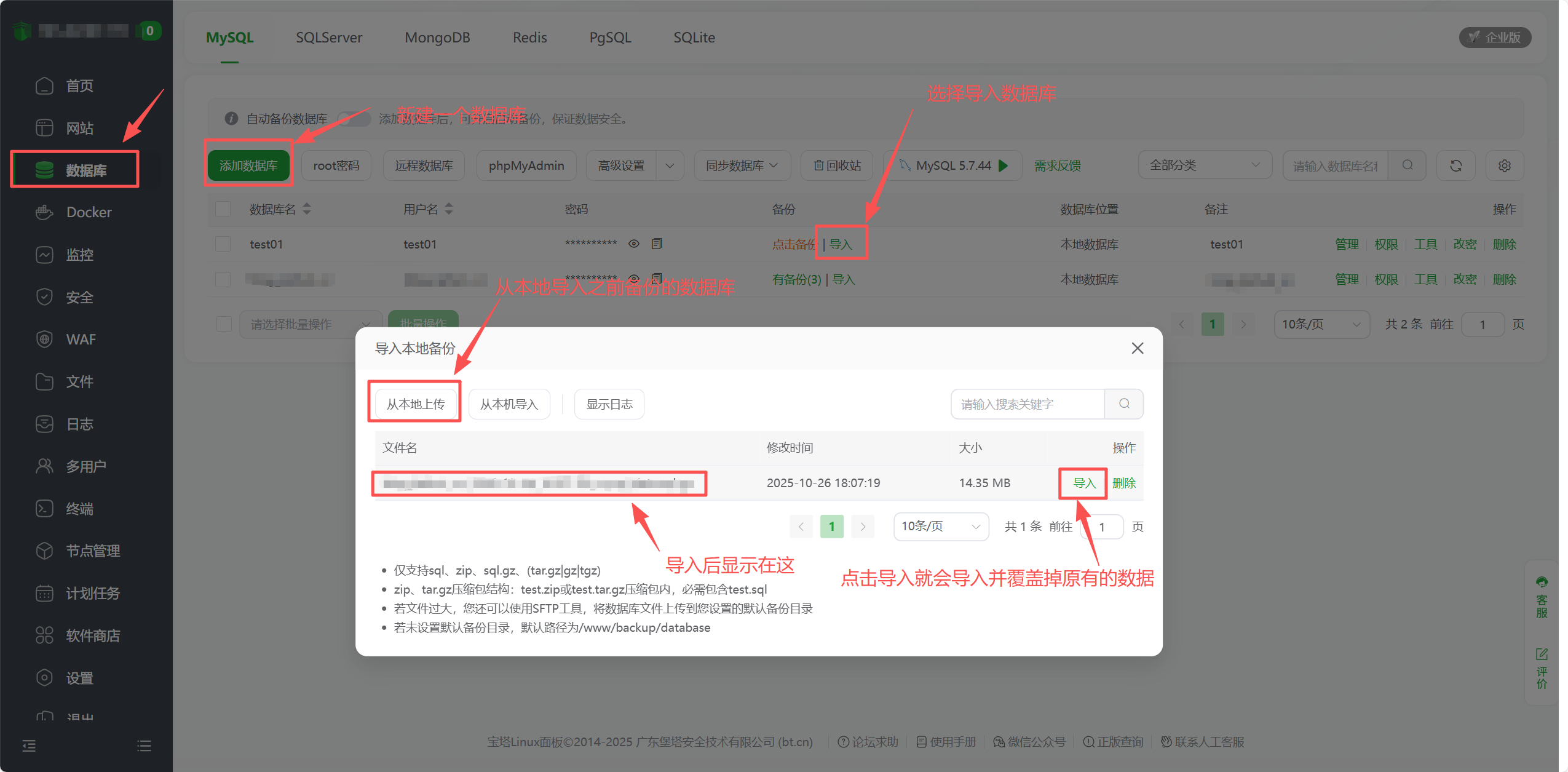Close the 导入本地备份 dialog
Screen dimensions: 1568x772
[x=1137, y=348]
